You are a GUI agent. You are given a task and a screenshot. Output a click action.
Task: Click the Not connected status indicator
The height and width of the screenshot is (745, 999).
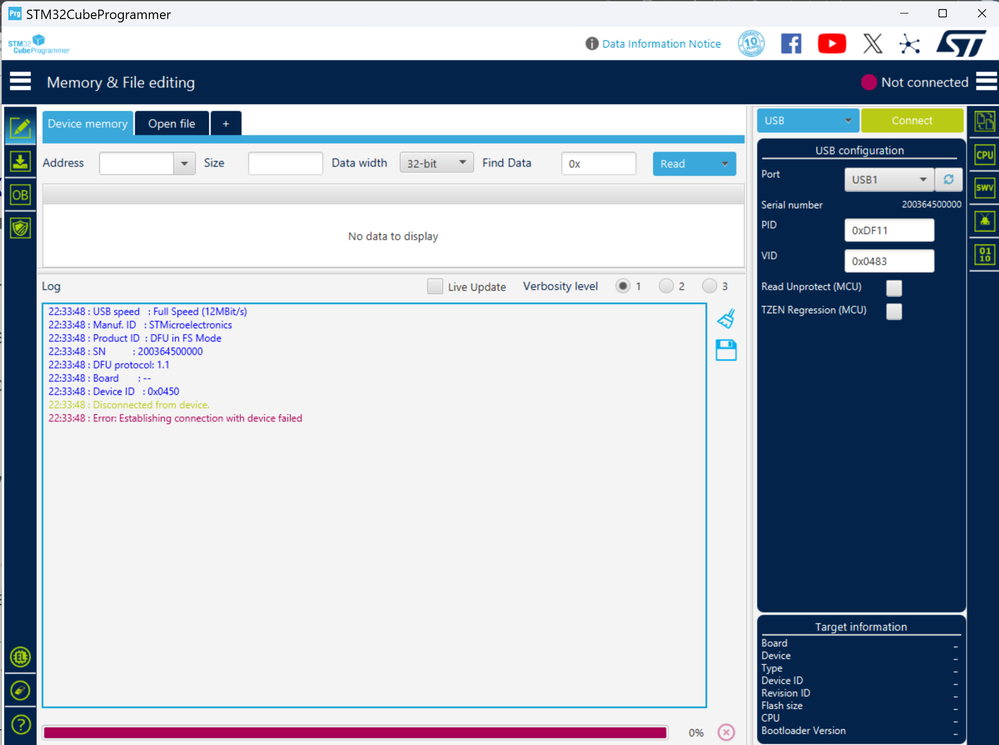pos(914,82)
